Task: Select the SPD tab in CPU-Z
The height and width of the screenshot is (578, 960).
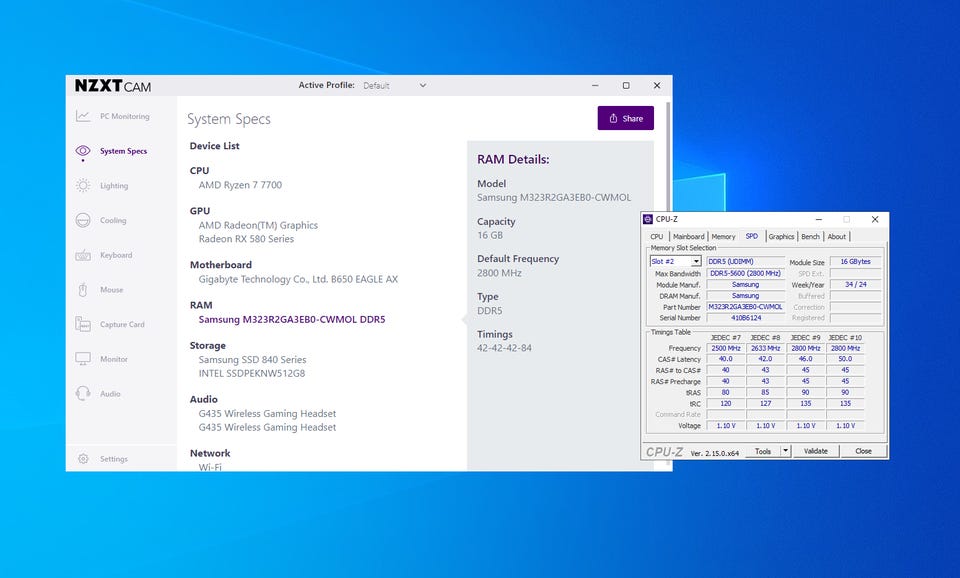Action: click(x=752, y=236)
